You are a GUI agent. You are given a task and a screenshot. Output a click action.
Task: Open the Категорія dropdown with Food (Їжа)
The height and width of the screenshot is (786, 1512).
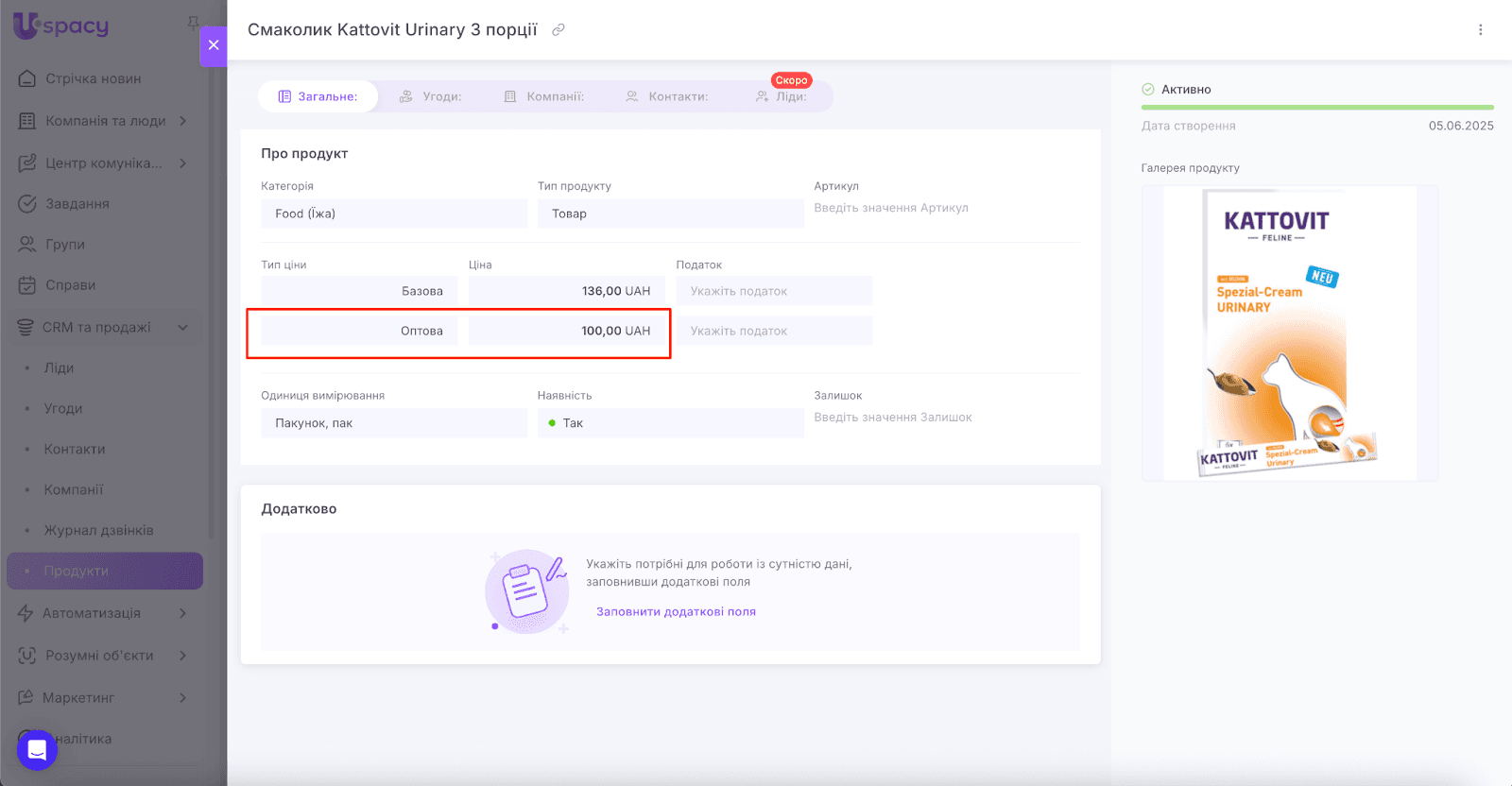(394, 214)
